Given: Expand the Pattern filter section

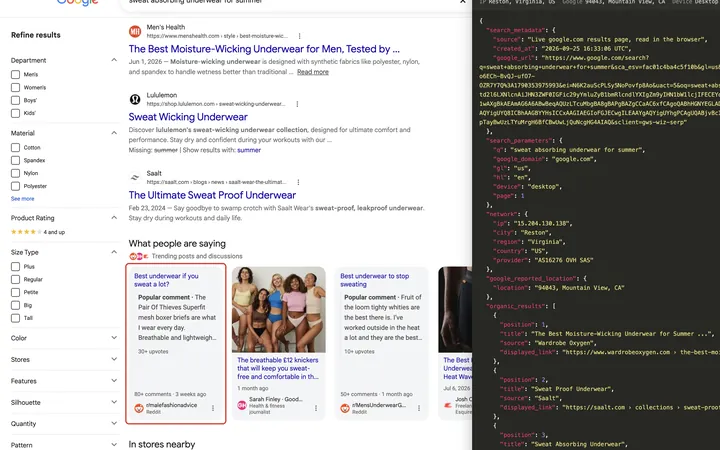Looking at the screenshot, I should (114, 445).
